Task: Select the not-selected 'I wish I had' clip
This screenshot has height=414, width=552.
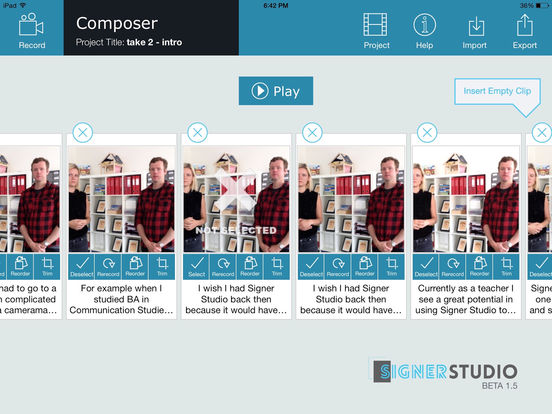Action: pos(196,267)
